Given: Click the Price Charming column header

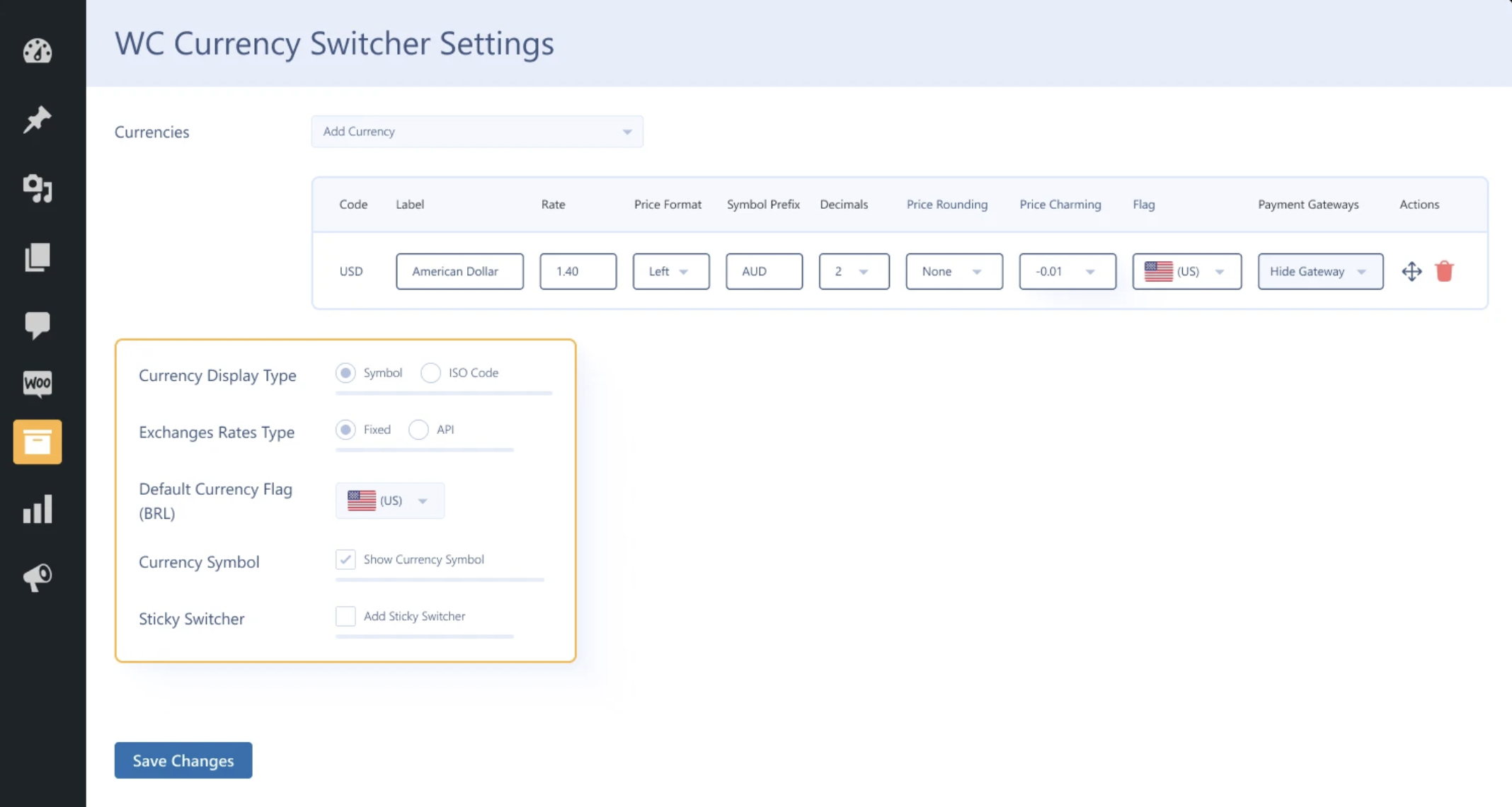Looking at the screenshot, I should point(1060,205).
